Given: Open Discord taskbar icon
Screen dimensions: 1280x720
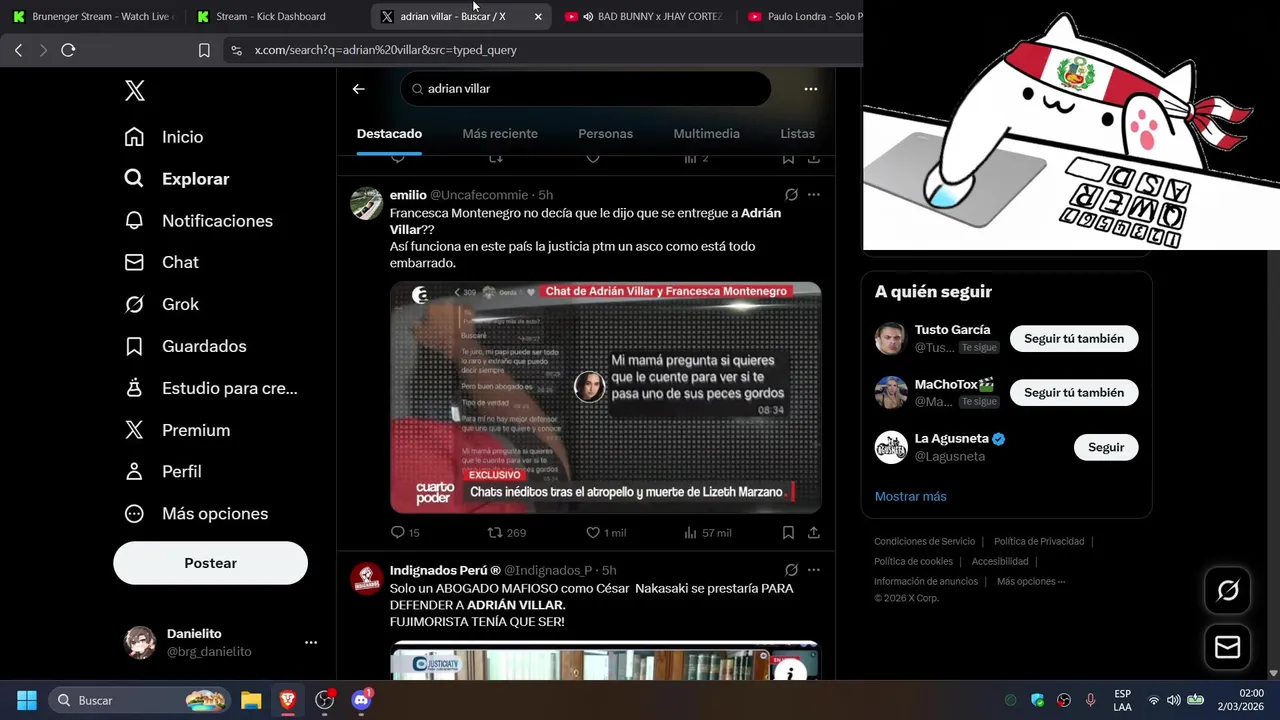Looking at the screenshot, I should click(362, 700).
